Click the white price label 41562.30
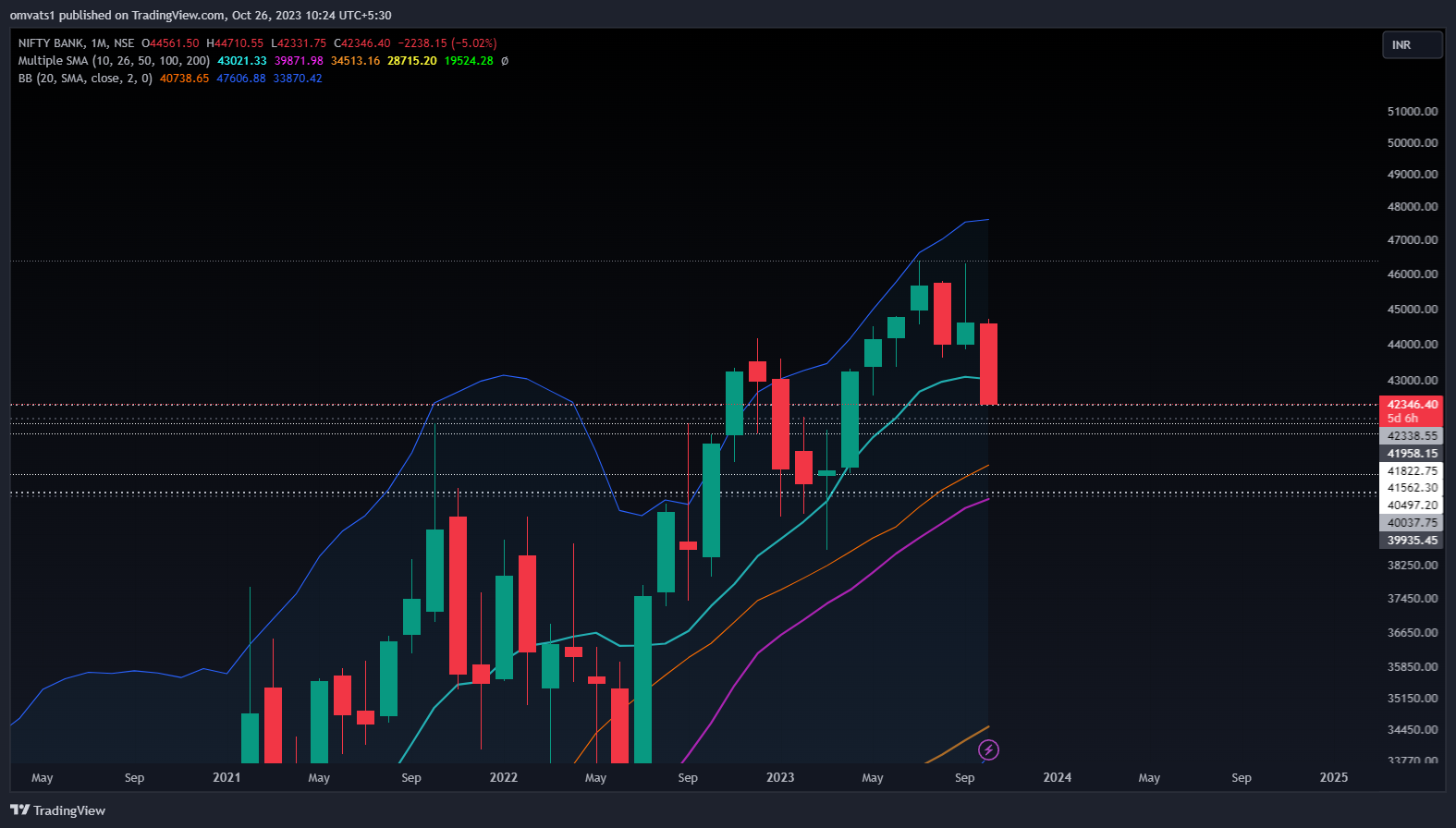This screenshot has height=828, width=1456. click(1412, 488)
